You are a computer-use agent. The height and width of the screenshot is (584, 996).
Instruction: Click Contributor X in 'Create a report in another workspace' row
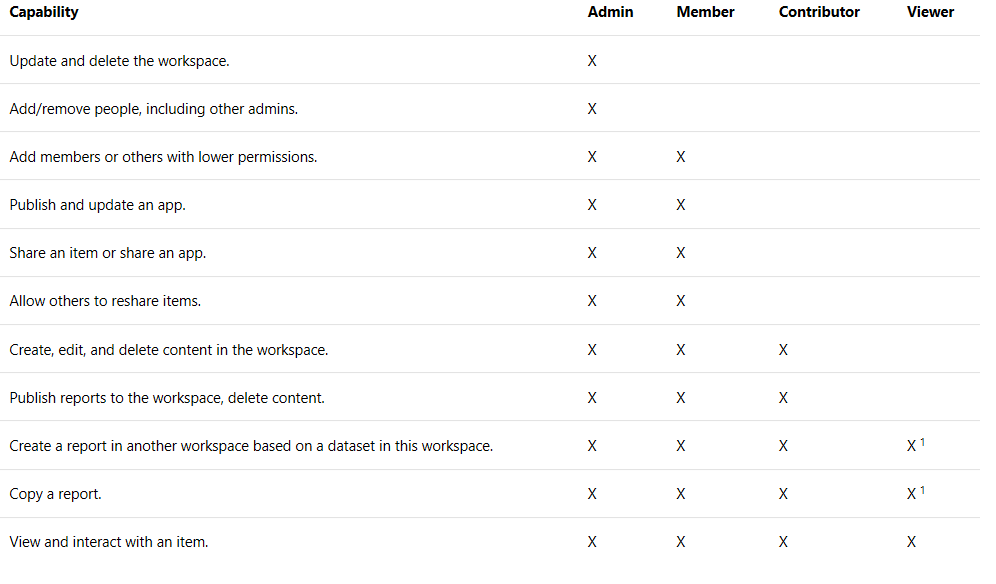(783, 446)
